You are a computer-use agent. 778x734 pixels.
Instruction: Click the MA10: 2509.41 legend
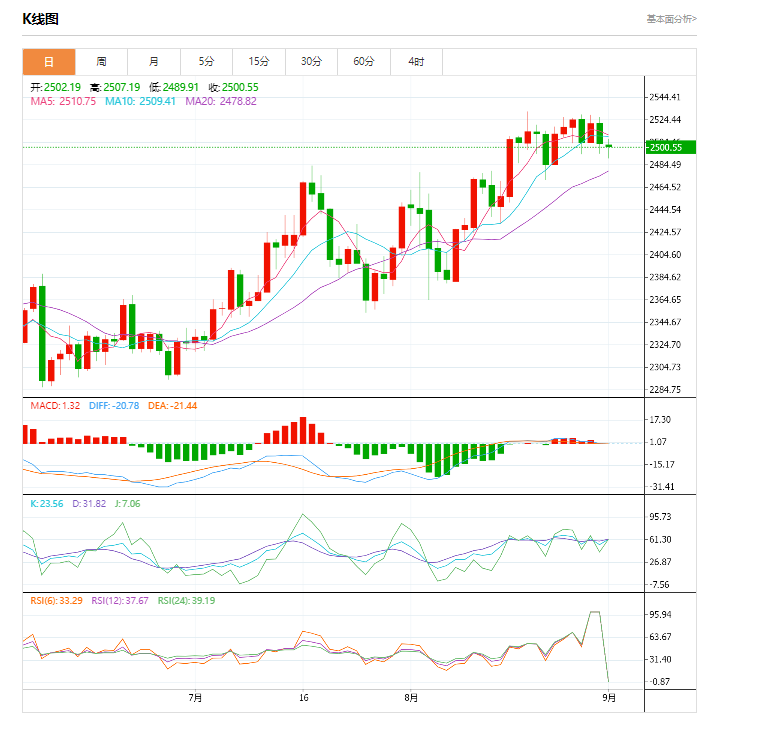tap(140, 101)
